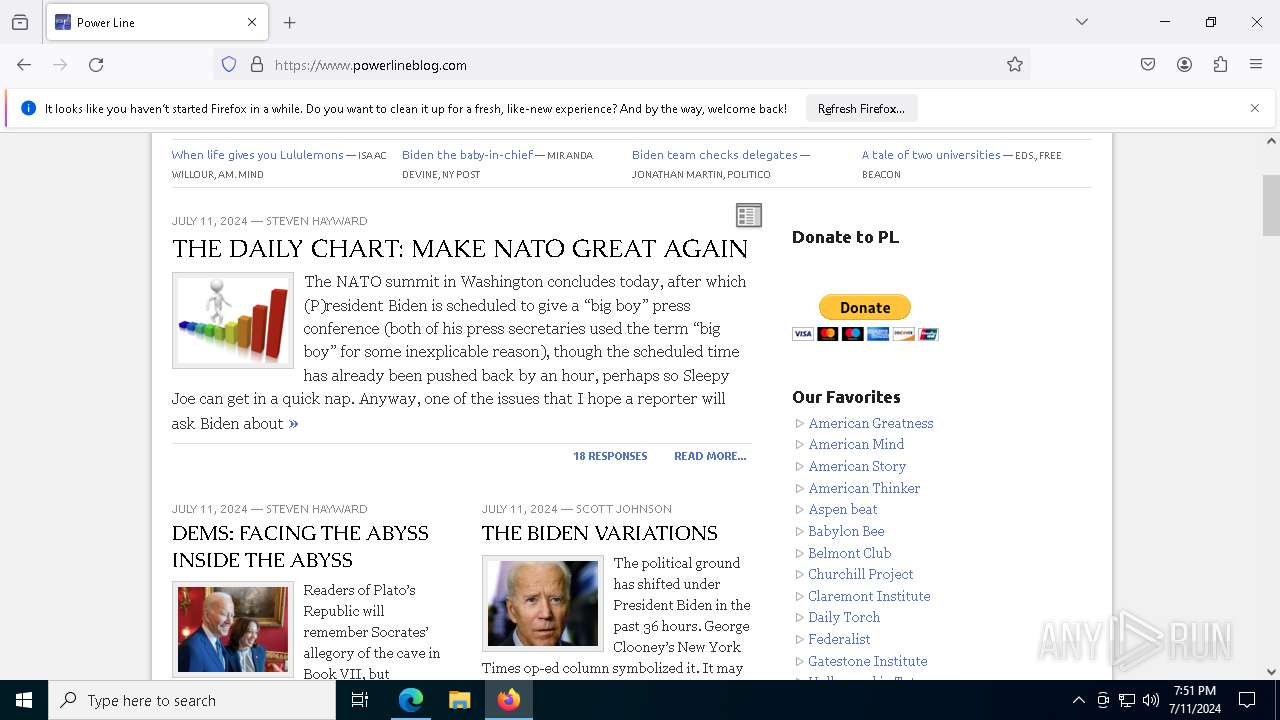Screen dimensions: 1280x720
Task: List all tabs dropdown arrow
Action: [x=1082, y=22]
